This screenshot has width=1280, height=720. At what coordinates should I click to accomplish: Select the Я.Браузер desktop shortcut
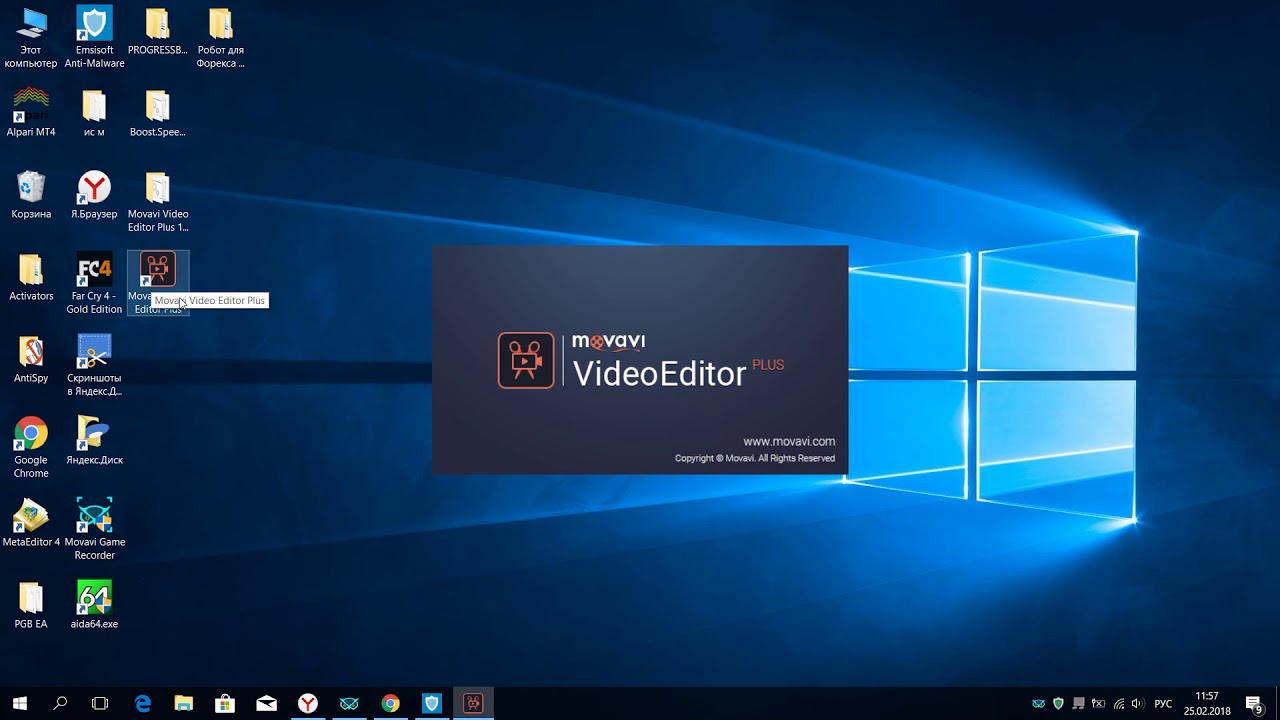point(94,195)
